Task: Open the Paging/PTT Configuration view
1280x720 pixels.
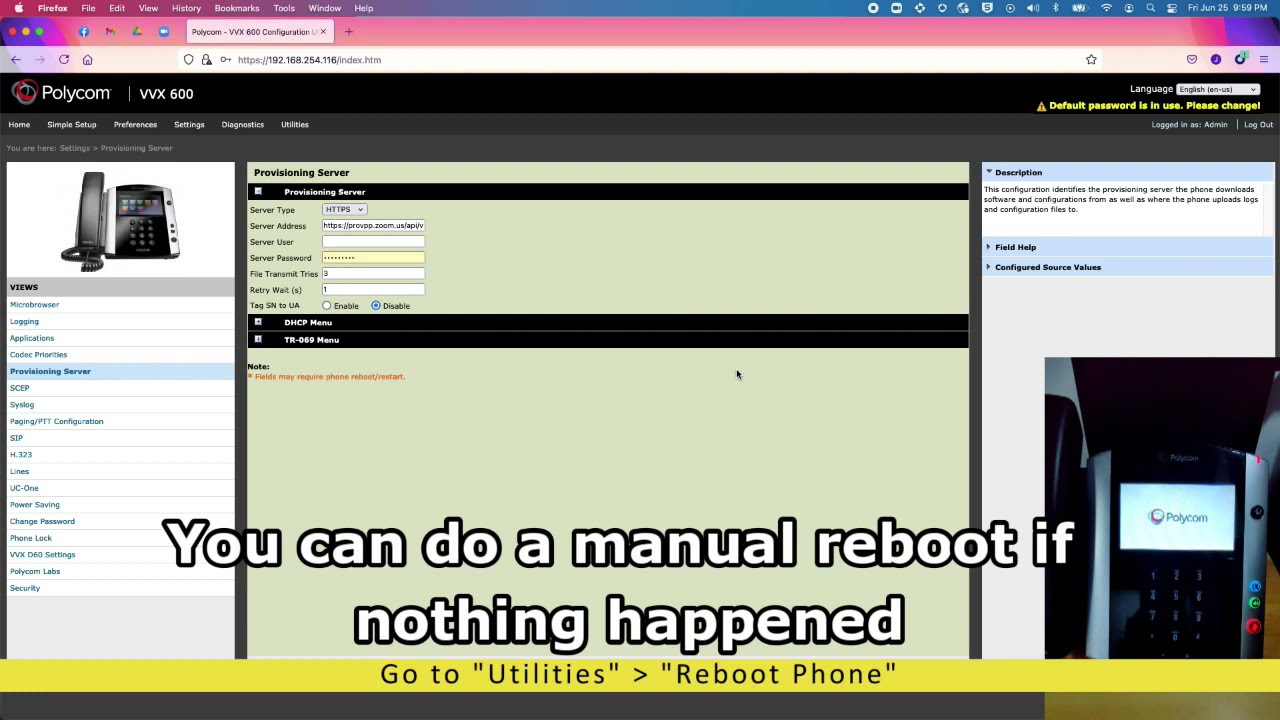Action: (57, 422)
